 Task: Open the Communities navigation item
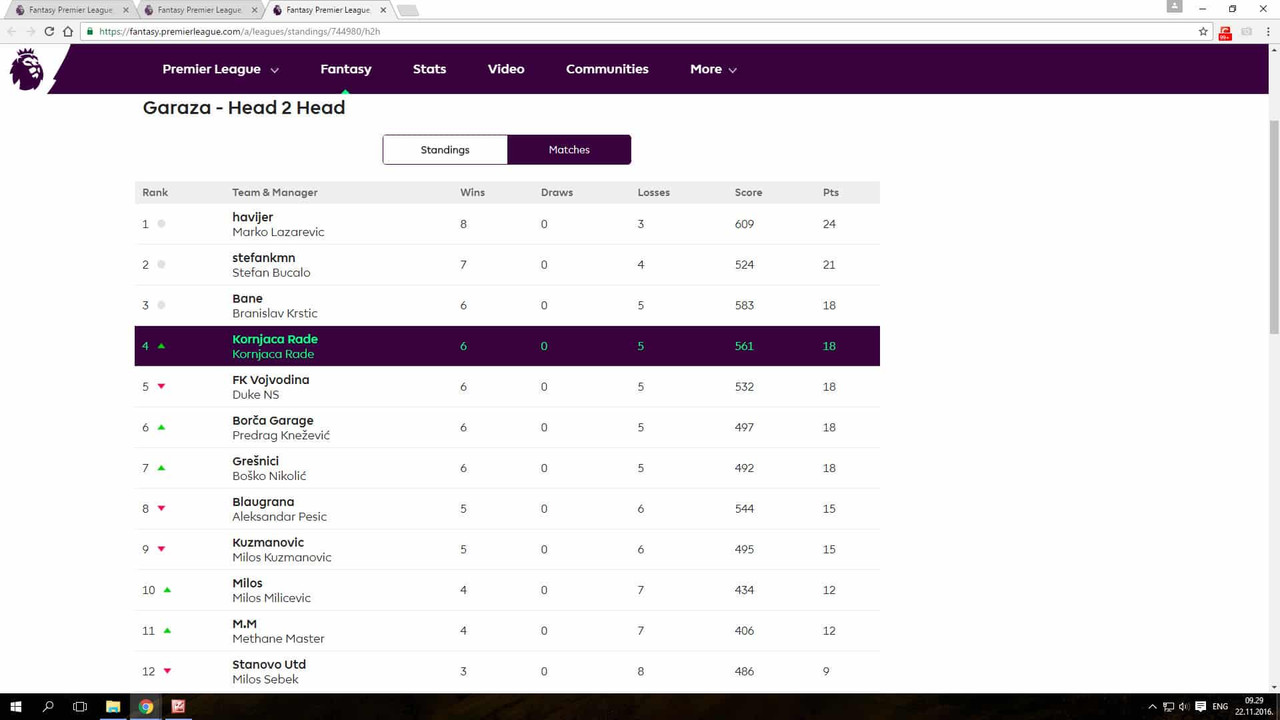point(607,69)
